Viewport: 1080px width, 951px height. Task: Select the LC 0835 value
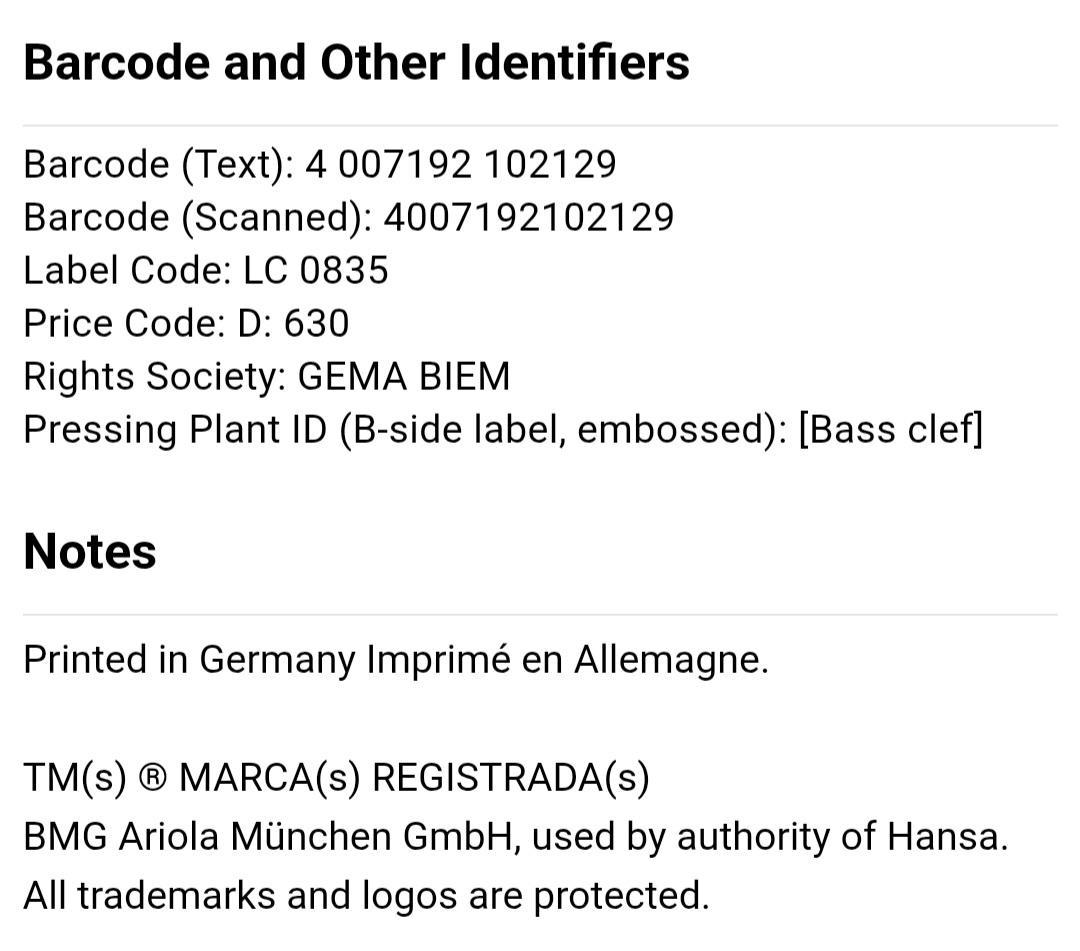pyautogui.click(x=316, y=271)
